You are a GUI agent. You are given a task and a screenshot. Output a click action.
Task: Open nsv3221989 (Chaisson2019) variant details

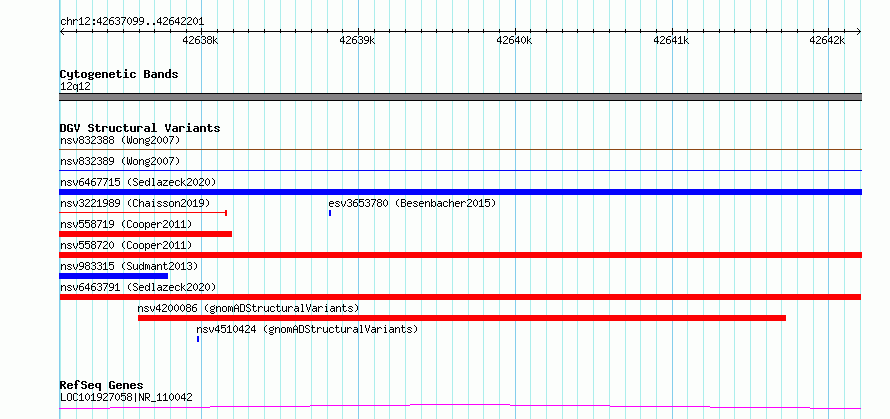[x=135, y=203]
